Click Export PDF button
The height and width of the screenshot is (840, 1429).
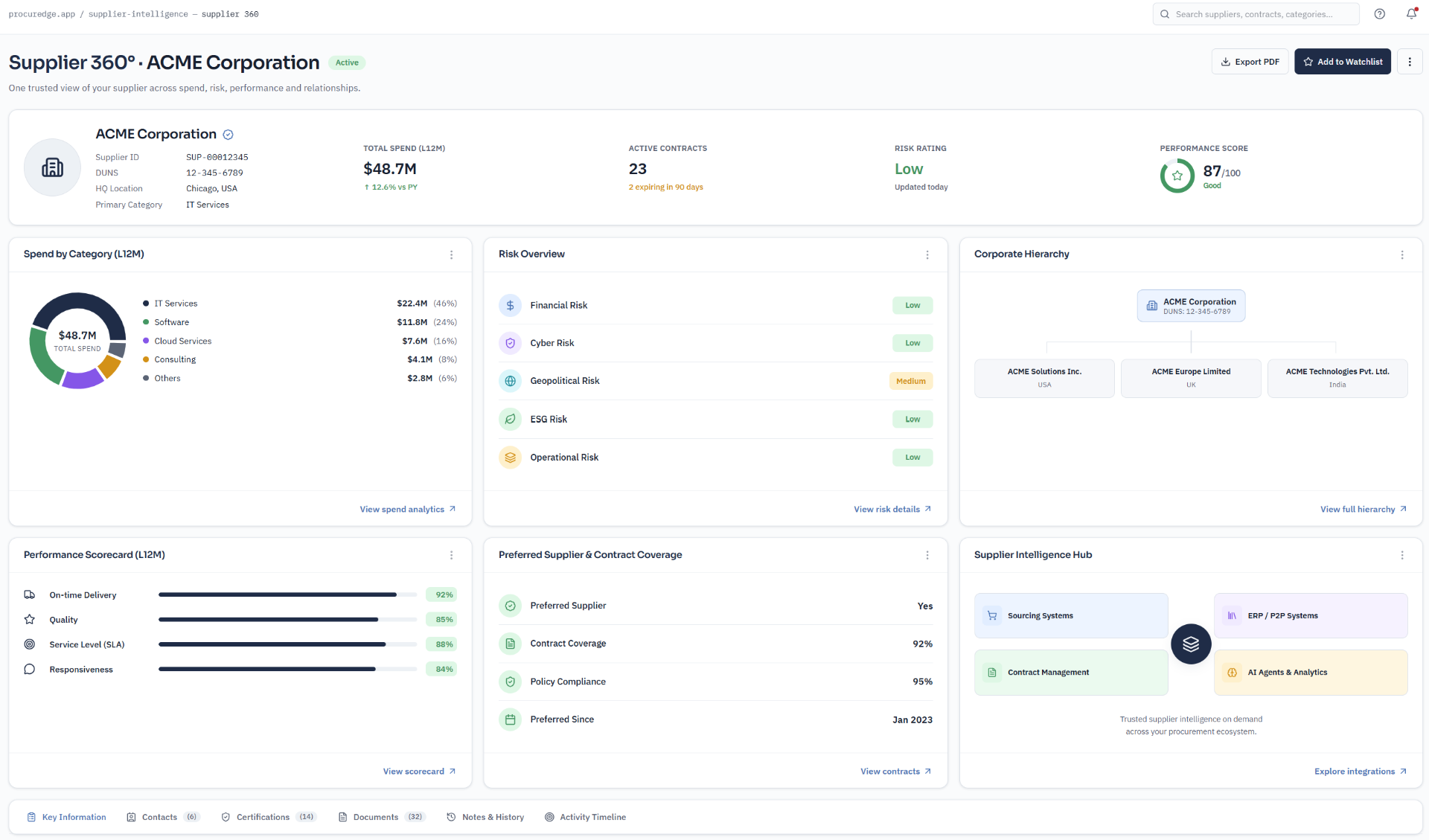click(x=1250, y=62)
